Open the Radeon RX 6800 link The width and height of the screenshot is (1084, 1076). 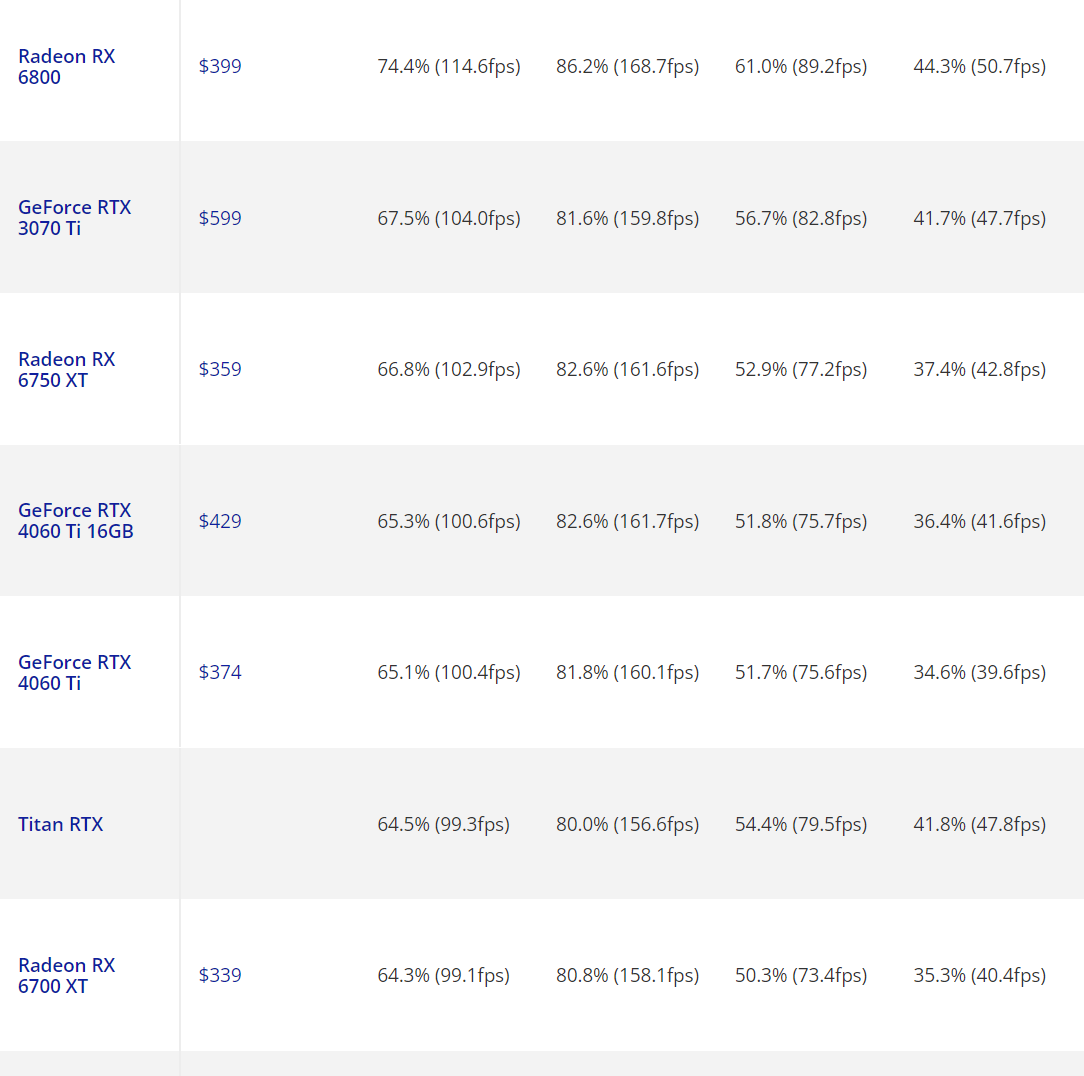point(66,67)
